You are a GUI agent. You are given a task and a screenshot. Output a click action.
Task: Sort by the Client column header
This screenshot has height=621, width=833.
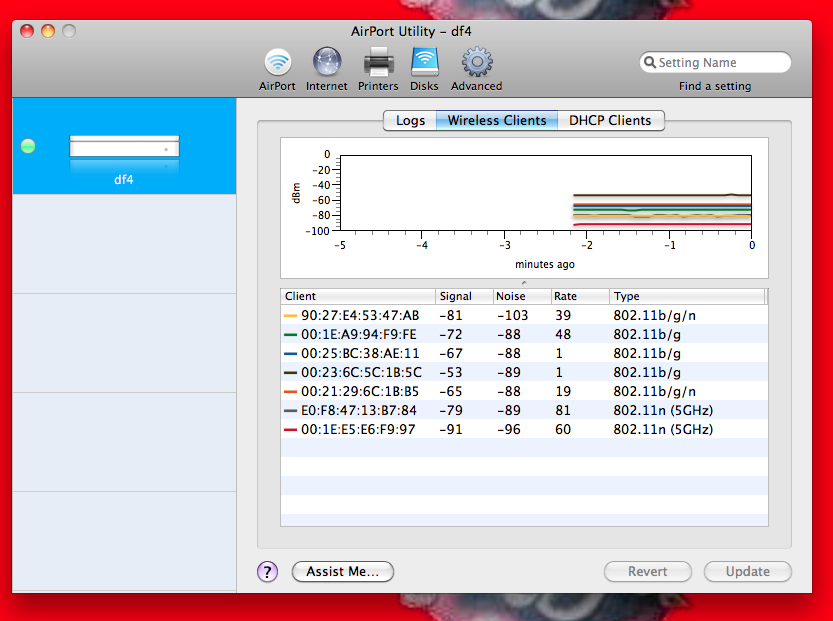tap(358, 296)
